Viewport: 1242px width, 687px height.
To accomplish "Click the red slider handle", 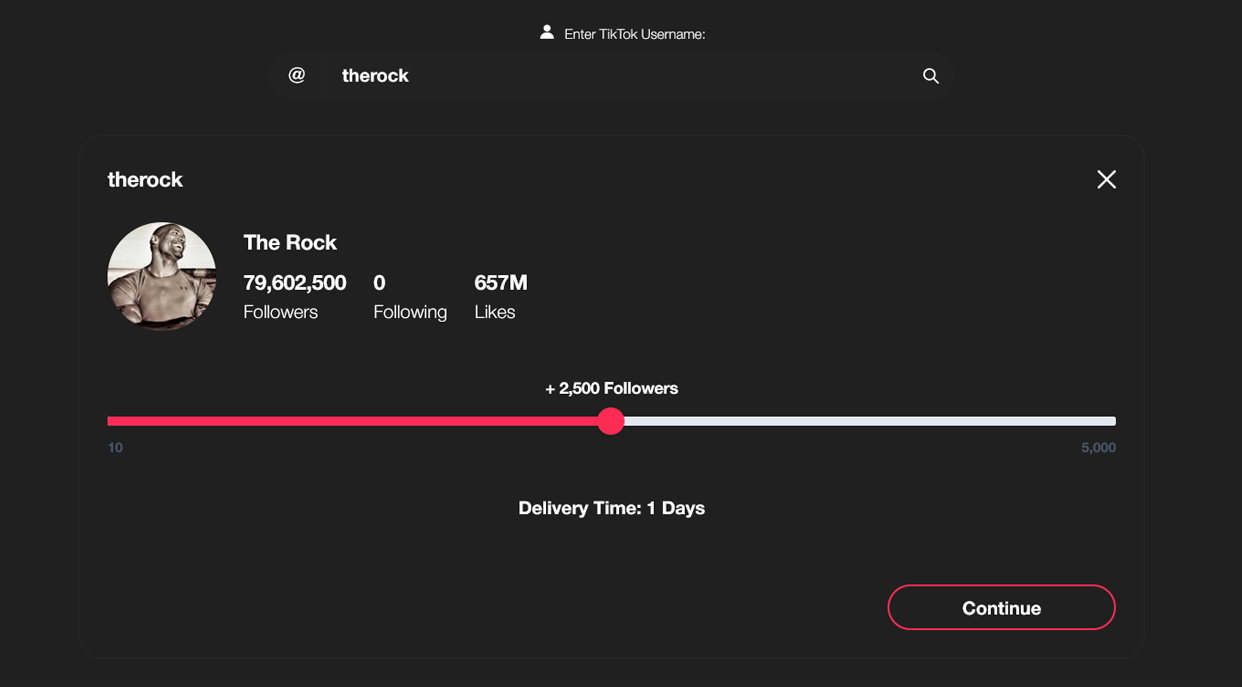I will (x=611, y=421).
